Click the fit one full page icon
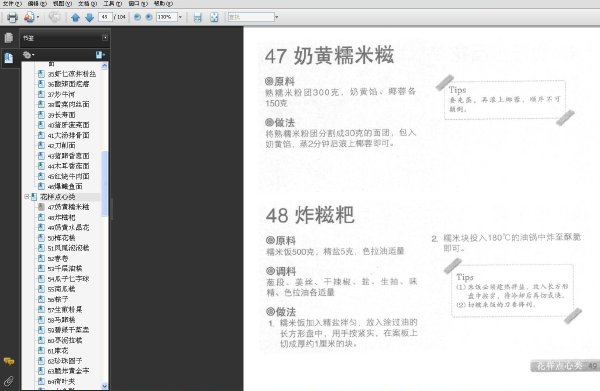Screen dimensions: 600x391 (214, 17)
